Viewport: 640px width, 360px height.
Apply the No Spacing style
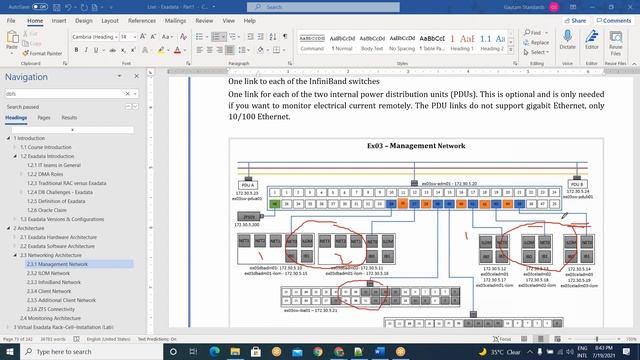click(402, 42)
